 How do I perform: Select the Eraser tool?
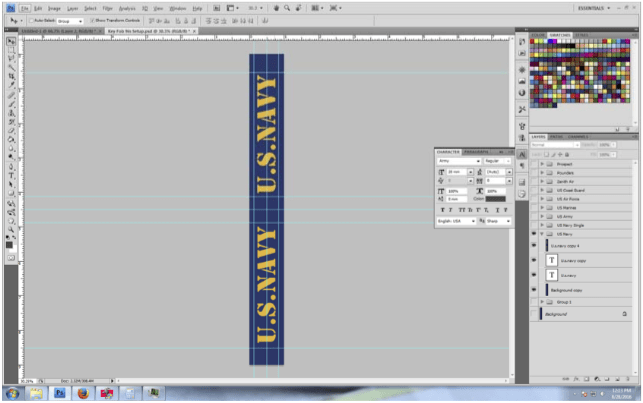coord(11,131)
